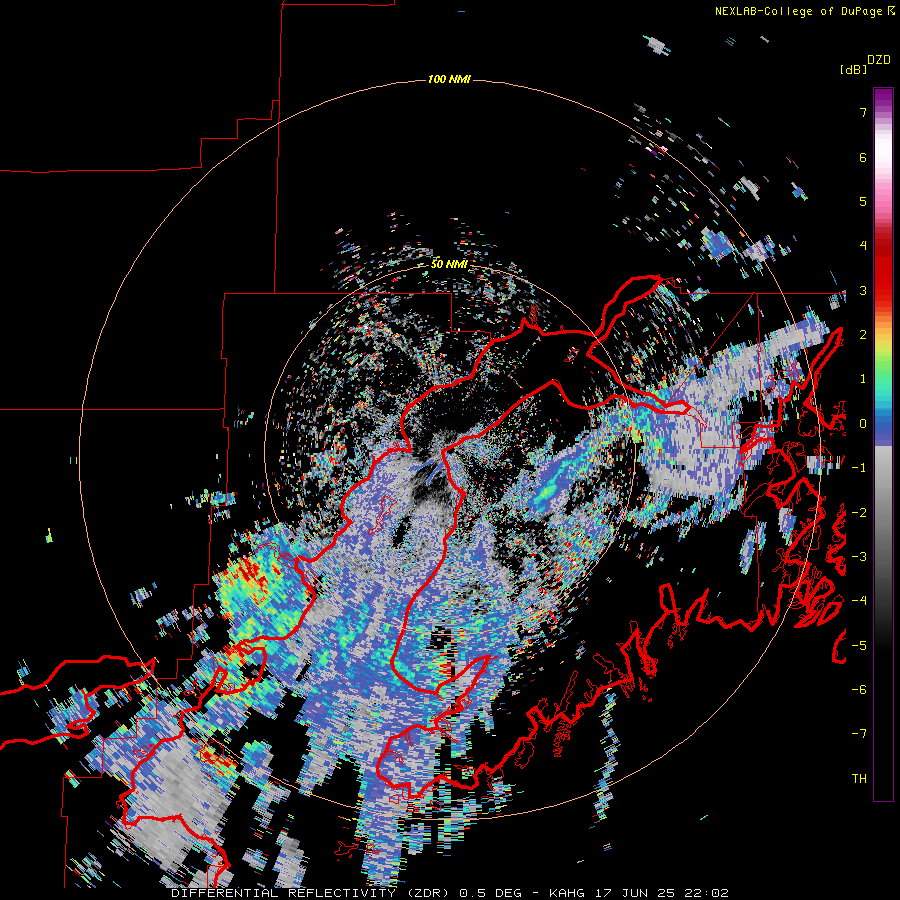Click the 6 tick on the color scale

click(x=863, y=157)
